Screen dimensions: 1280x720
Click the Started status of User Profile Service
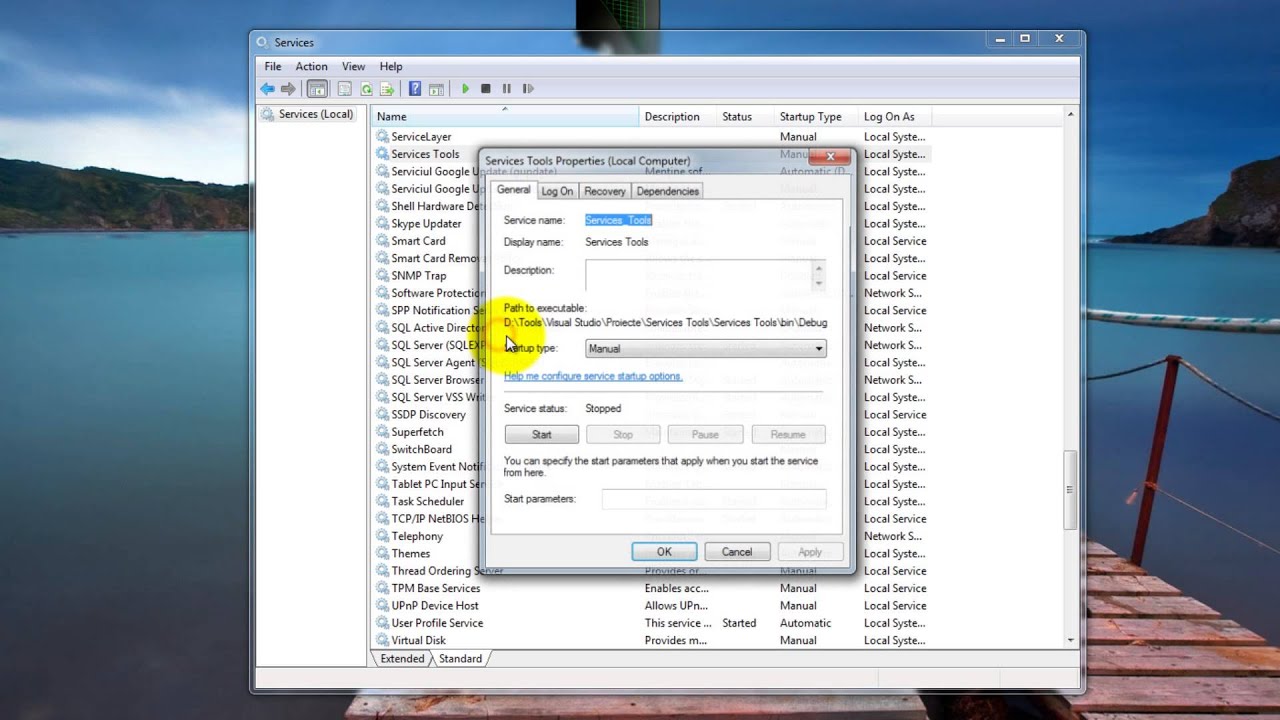coord(739,623)
